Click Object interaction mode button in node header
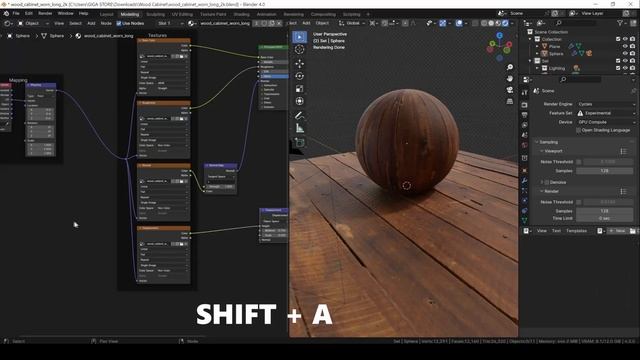The image size is (640, 360). (33, 24)
